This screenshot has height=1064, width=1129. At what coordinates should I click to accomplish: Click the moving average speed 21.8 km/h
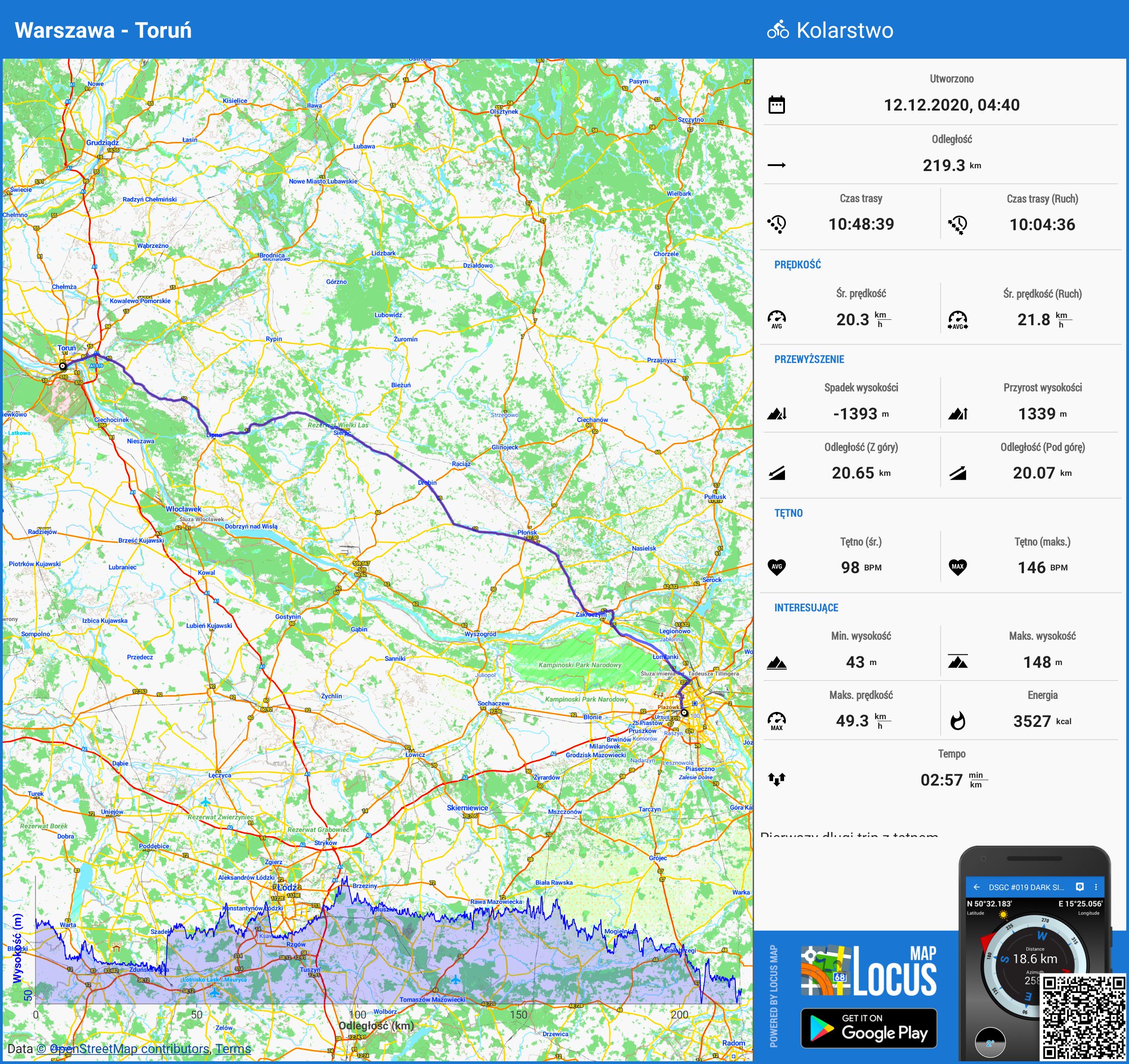[1044, 320]
